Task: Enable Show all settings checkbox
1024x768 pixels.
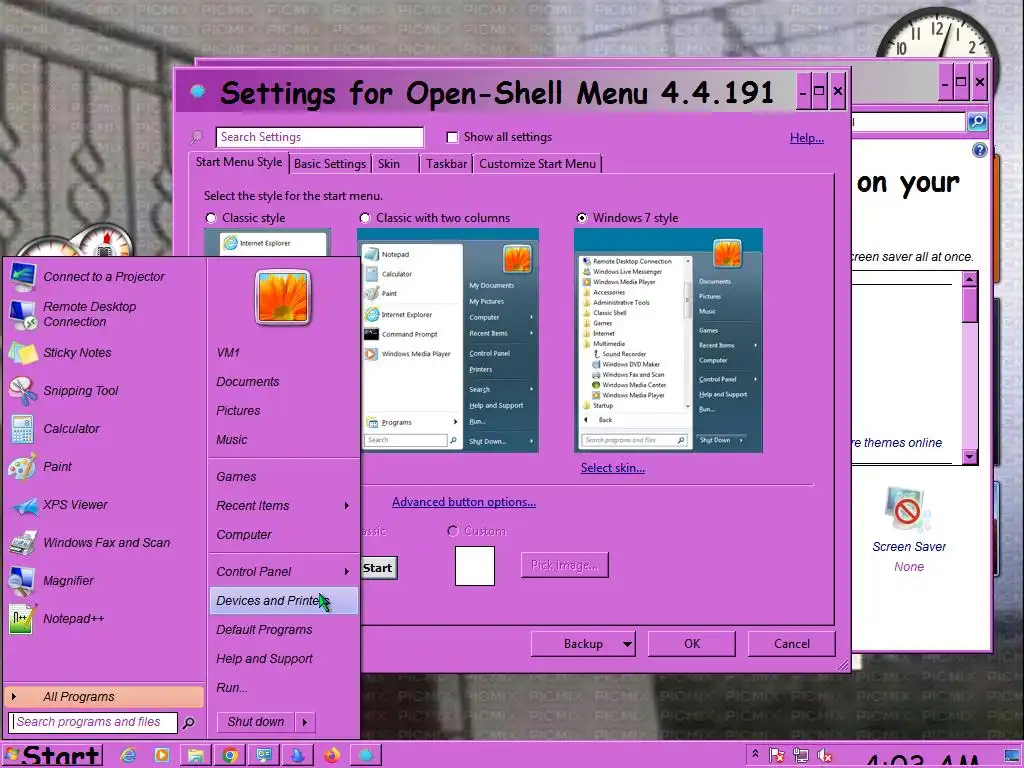Action: click(452, 137)
